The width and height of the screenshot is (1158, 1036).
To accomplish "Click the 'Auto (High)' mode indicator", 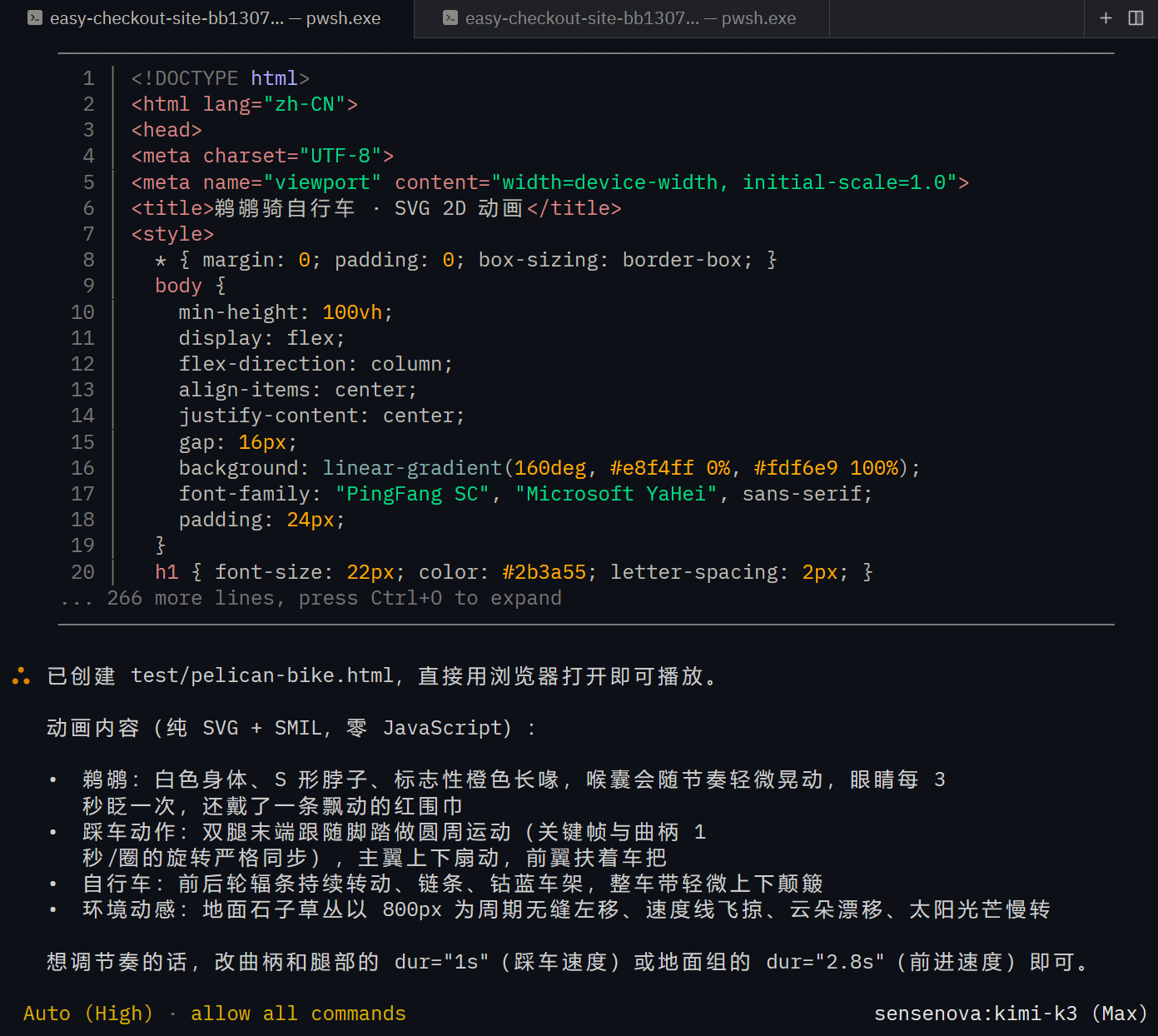I will point(88,1014).
